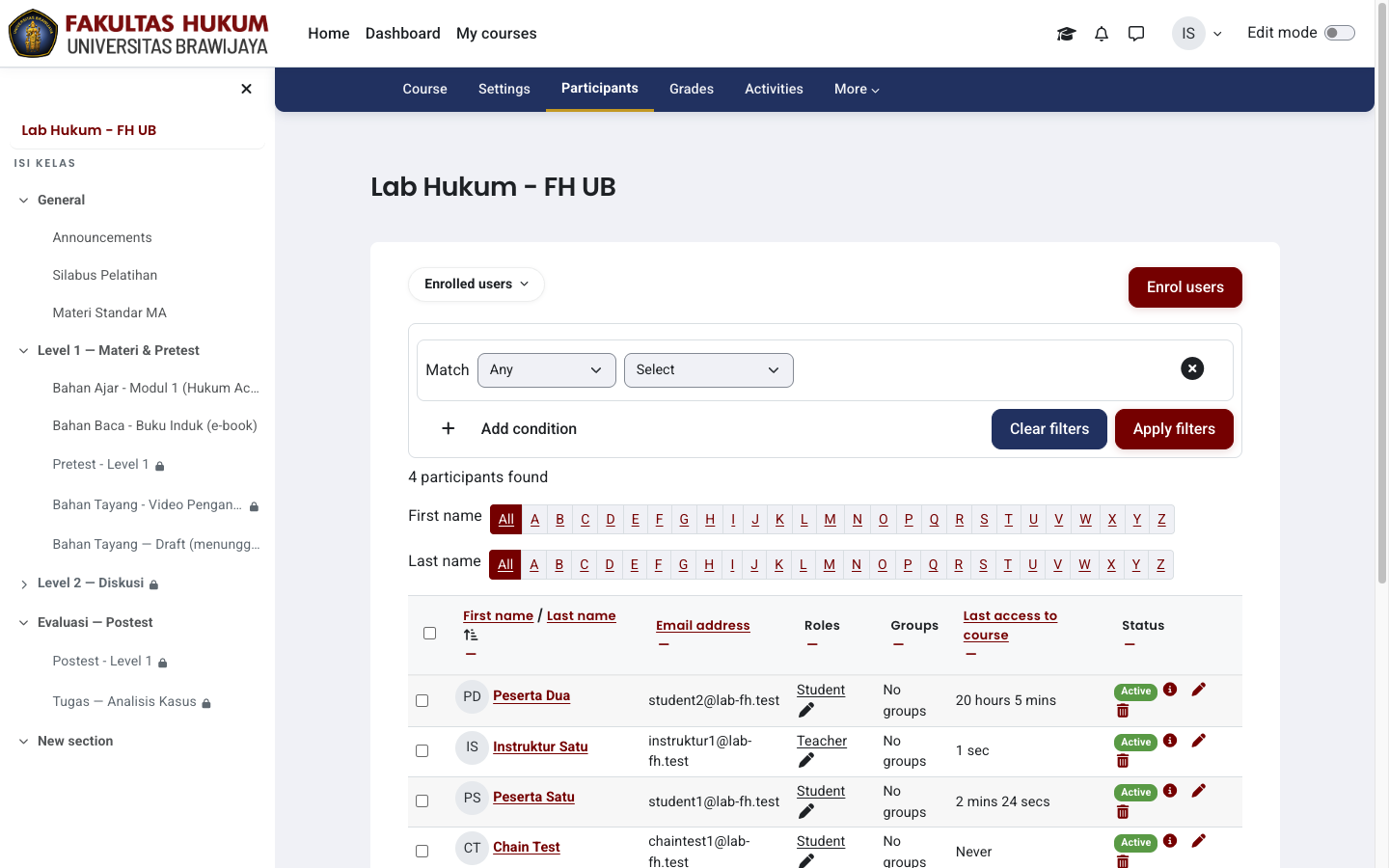Click the Clear filters button

[x=1049, y=429]
